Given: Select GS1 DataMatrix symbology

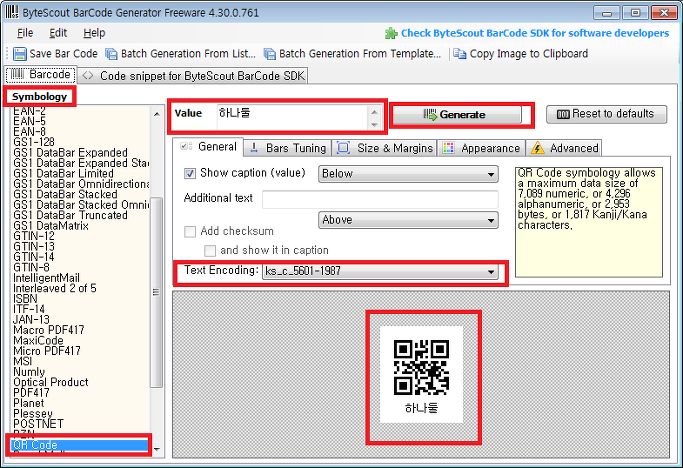Looking at the screenshot, I should 51,226.
